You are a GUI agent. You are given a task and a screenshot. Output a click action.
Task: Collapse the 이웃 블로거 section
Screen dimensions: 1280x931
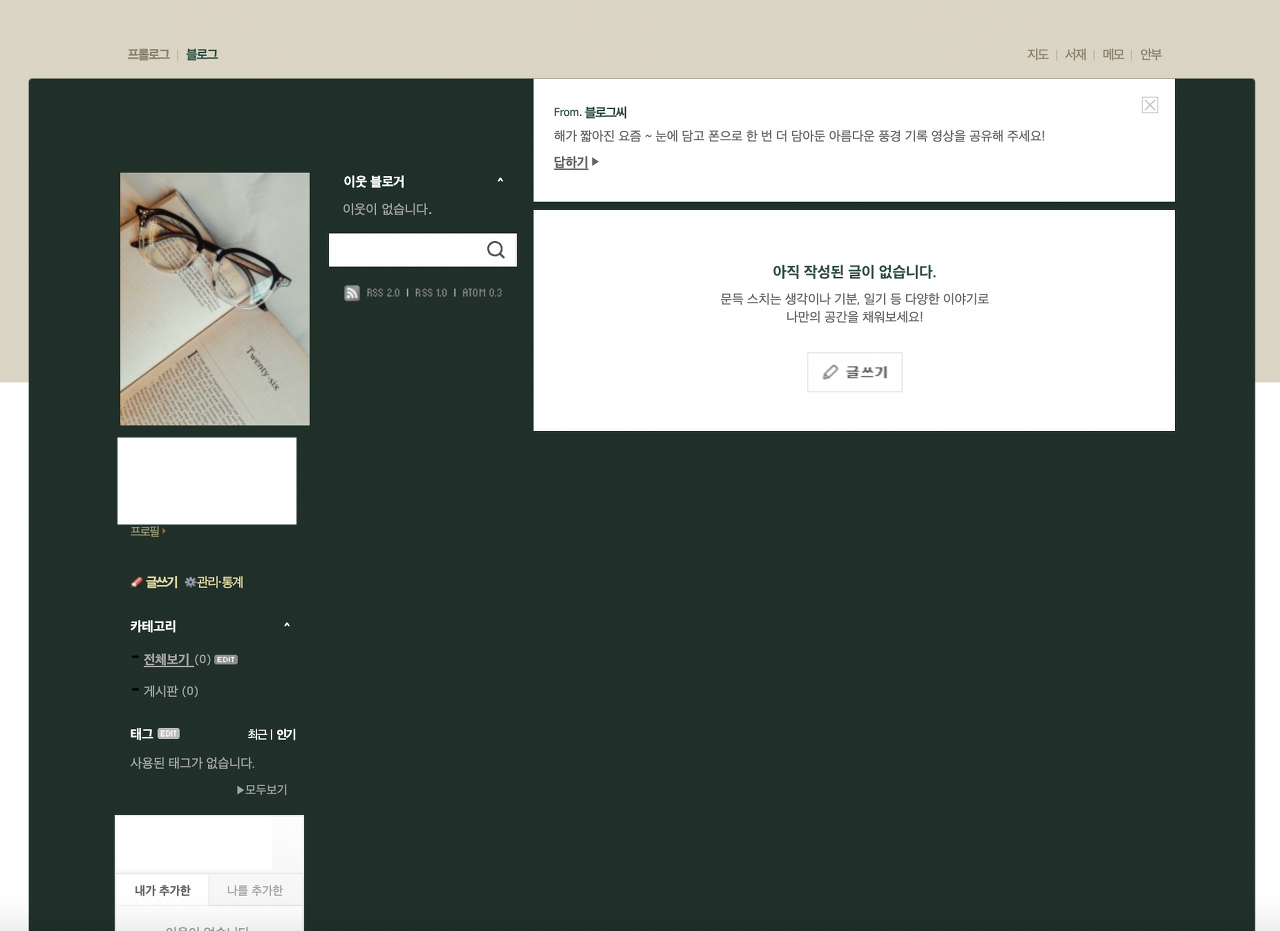pyautogui.click(x=500, y=182)
